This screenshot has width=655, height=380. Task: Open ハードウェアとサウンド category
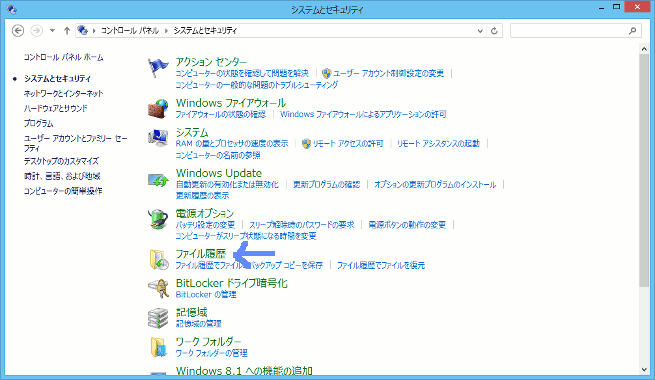pyautogui.click(x=56, y=109)
